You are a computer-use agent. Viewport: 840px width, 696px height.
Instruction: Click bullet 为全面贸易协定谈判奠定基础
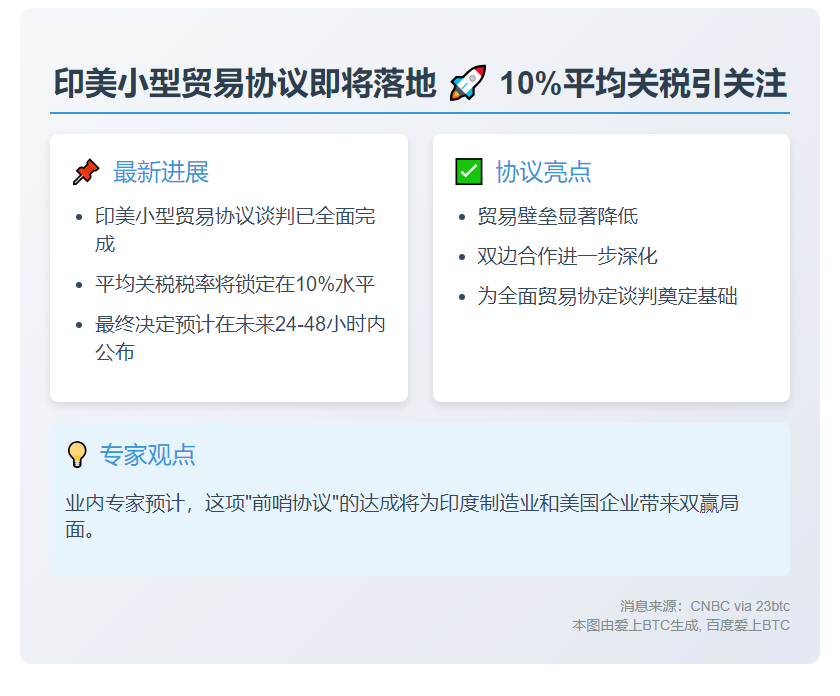608,296
